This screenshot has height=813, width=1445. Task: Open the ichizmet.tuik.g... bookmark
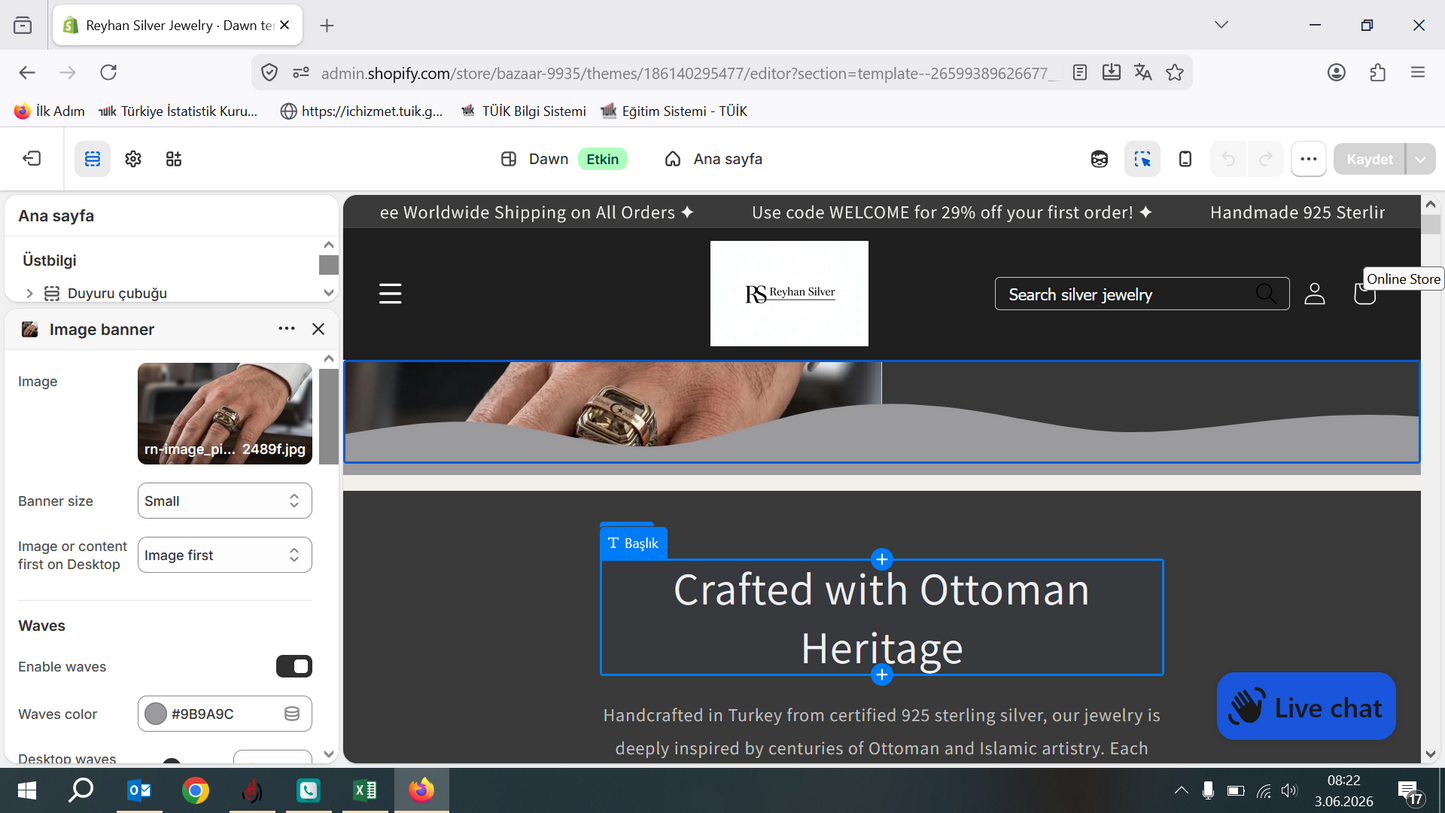362,111
